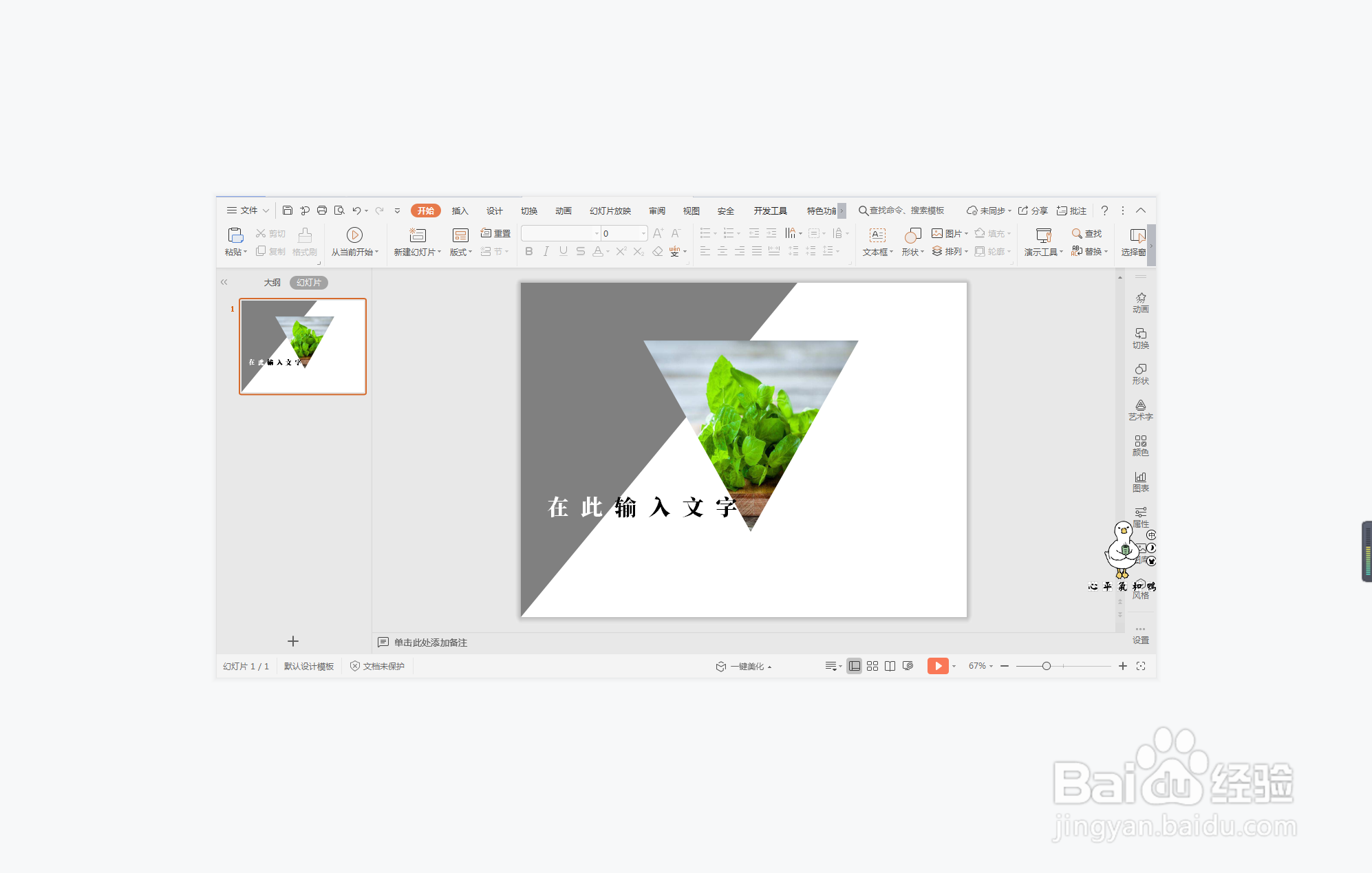The height and width of the screenshot is (873, 1372).
Task: Open the Selection Pane (选择窗) icon
Action: (x=1137, y=235)
